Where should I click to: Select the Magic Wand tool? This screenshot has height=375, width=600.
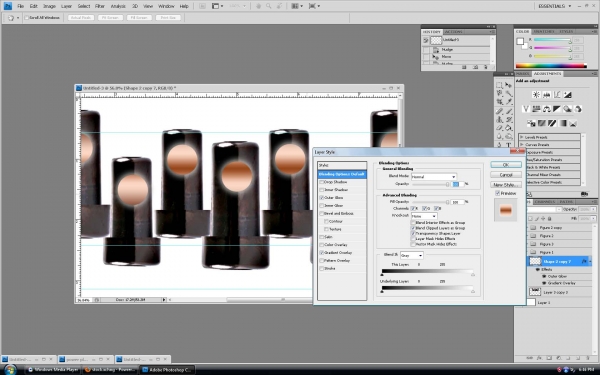[509, 93]
